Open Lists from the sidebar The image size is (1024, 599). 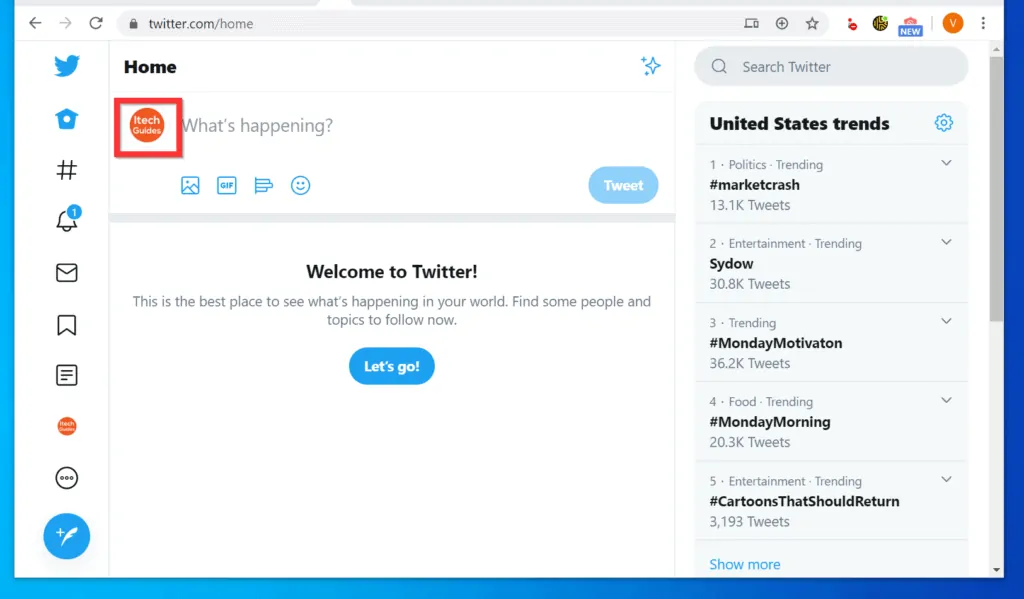pos(66,375)
